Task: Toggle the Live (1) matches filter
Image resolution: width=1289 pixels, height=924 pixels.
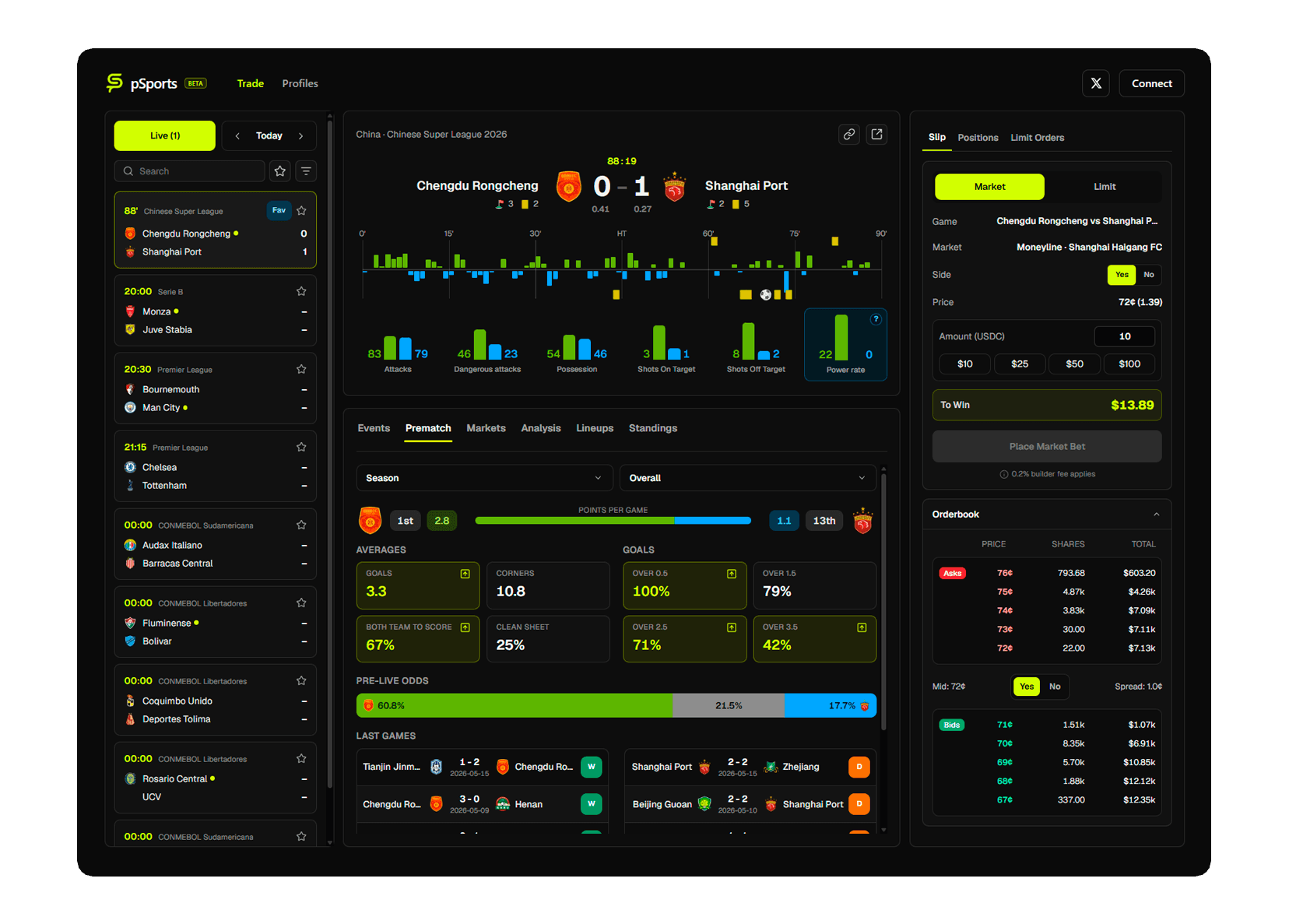Action: coord(165,135)
